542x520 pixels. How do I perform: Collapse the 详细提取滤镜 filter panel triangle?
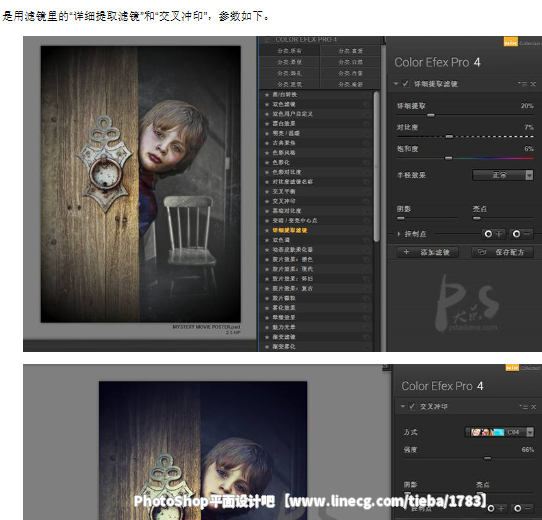point(396,84)
